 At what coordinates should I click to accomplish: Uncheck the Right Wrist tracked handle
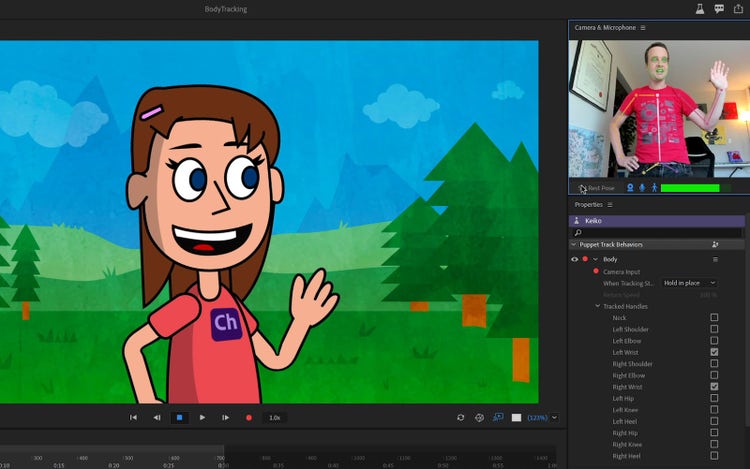714,386
